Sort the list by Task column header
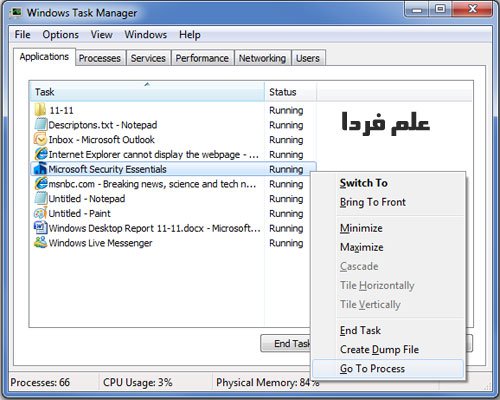The image size is (500, 400). pyautogui.click(x=147, y=92)
